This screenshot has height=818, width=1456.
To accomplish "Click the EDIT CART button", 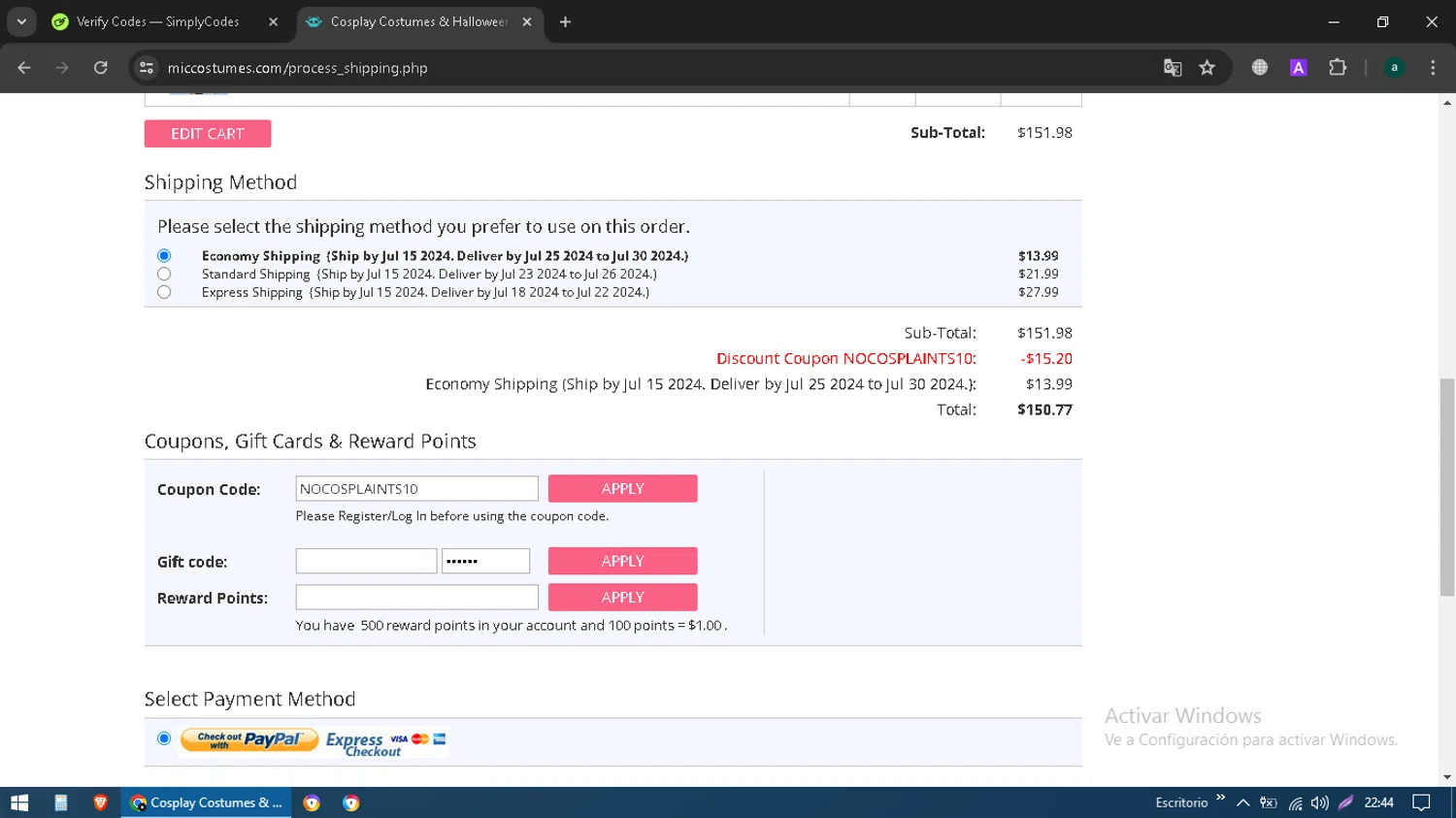I will point(208,134).
